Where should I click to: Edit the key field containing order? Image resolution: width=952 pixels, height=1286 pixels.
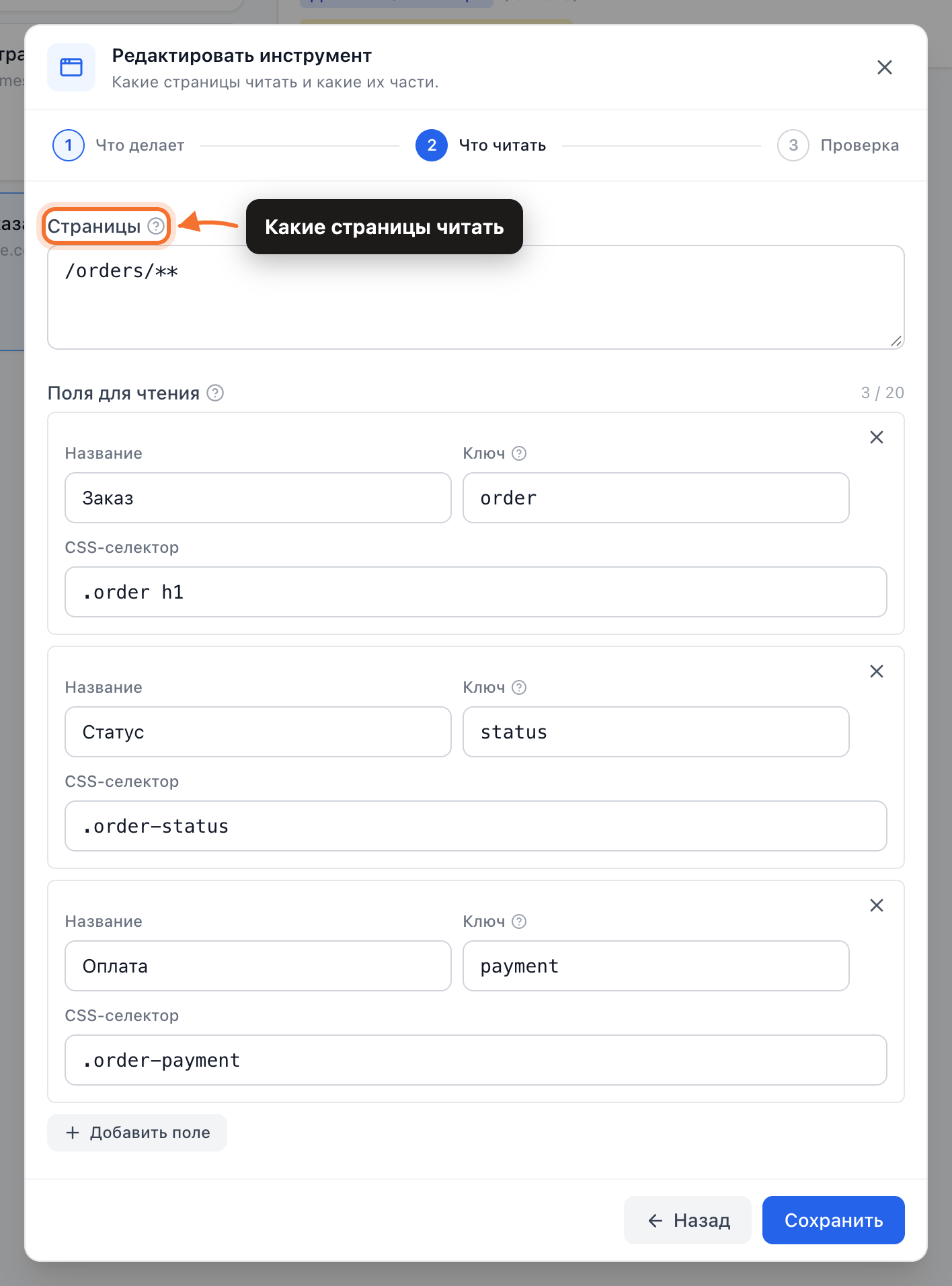[x=656, y=498]
